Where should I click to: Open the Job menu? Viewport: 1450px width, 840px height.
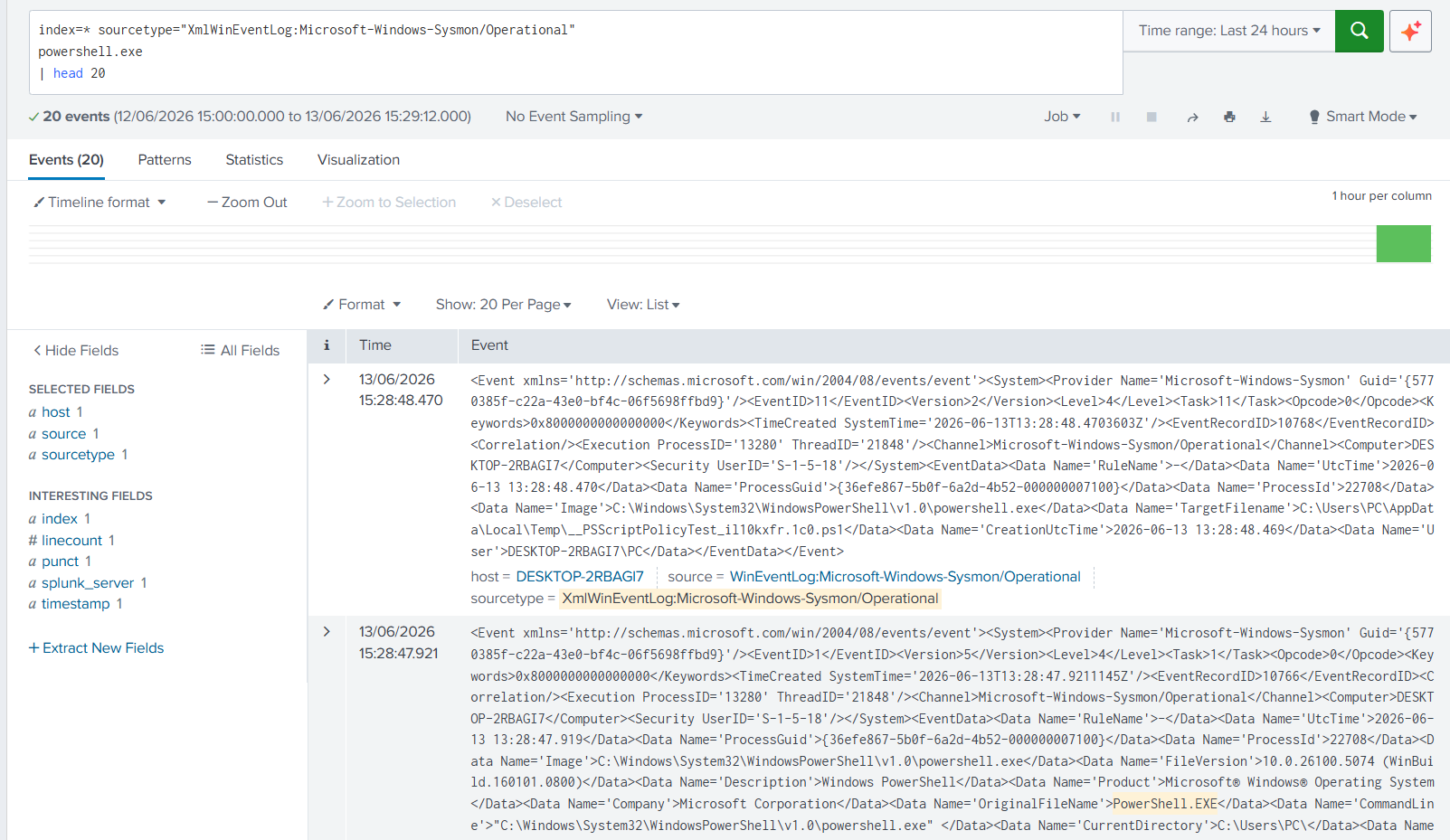[x=1062, y=117]
